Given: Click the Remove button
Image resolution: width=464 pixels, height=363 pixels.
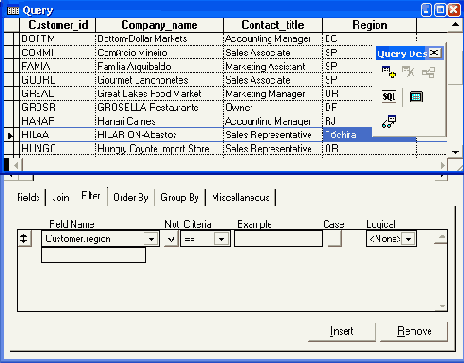Looking at the screenshot, I should pyautogui.click(x=414, y=331).
